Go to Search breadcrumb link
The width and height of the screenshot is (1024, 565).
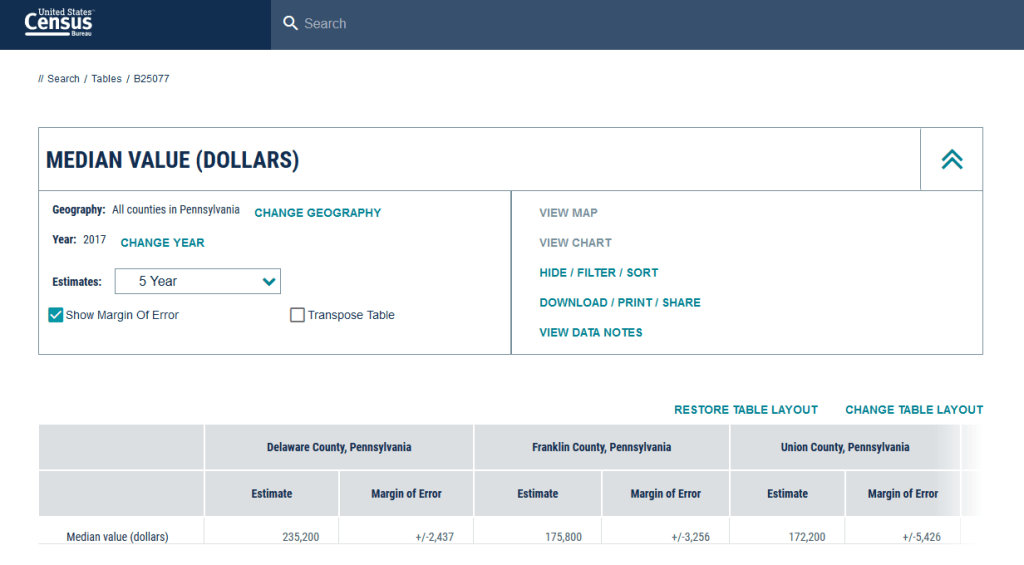(63, 79)
